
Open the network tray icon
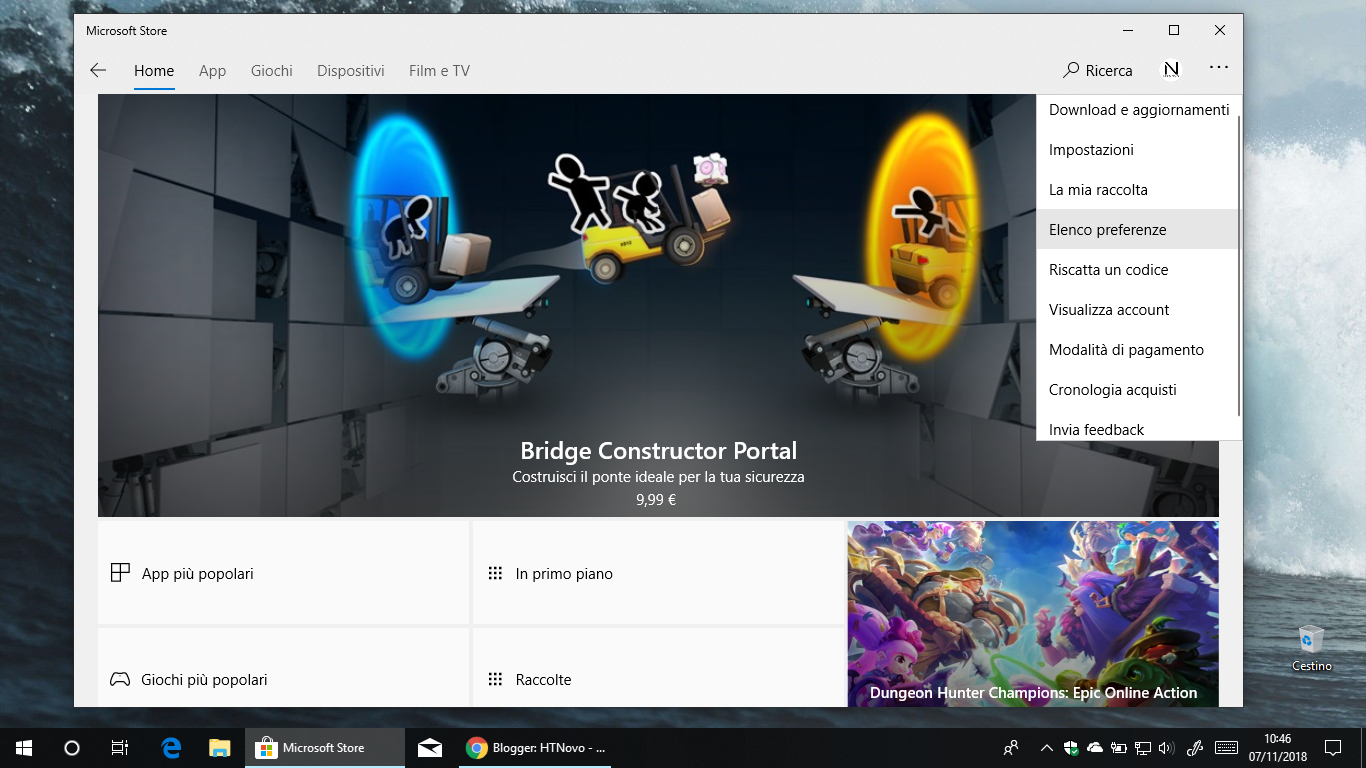click(1142, 748)
